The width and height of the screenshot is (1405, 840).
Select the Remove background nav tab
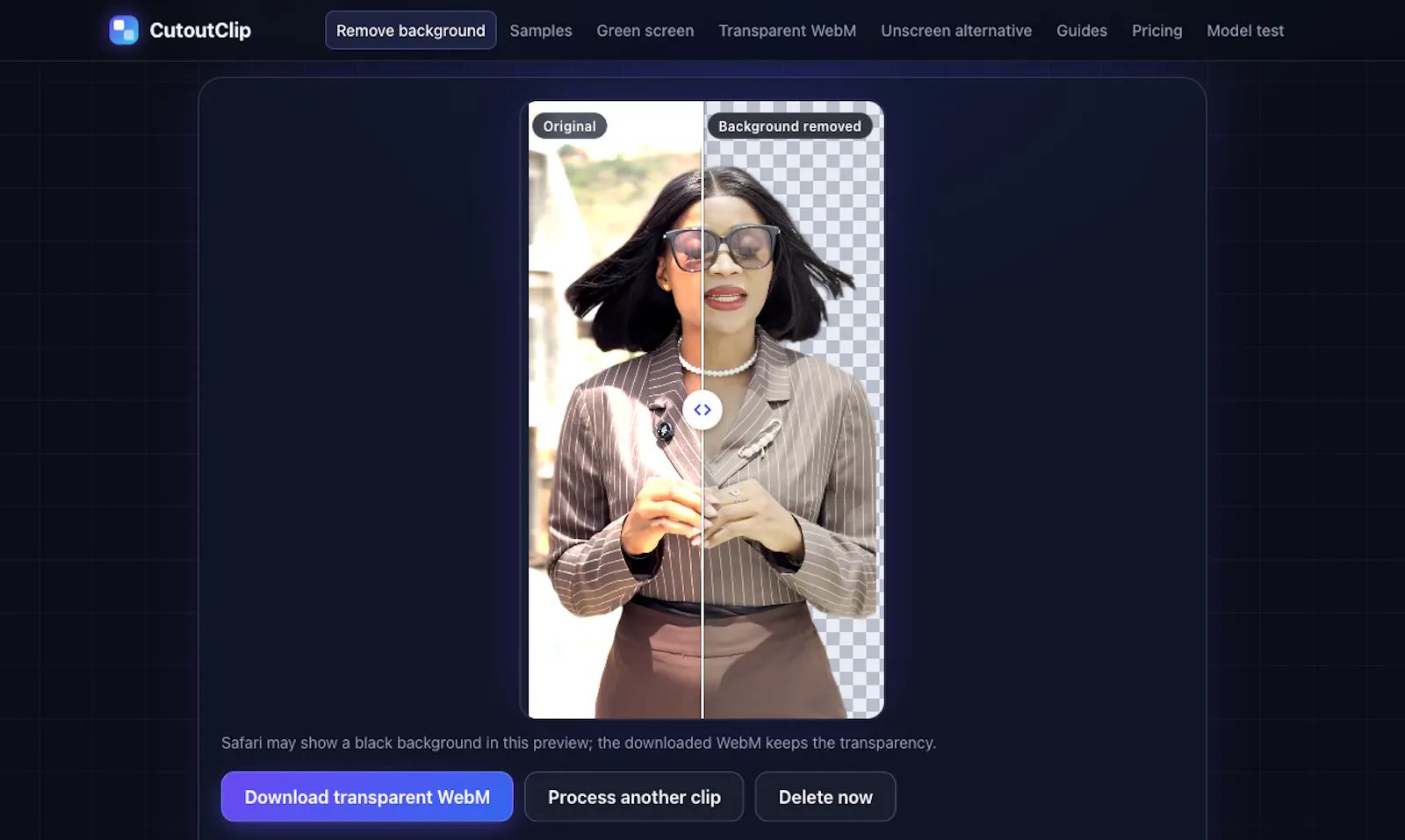tap(410, 31)
